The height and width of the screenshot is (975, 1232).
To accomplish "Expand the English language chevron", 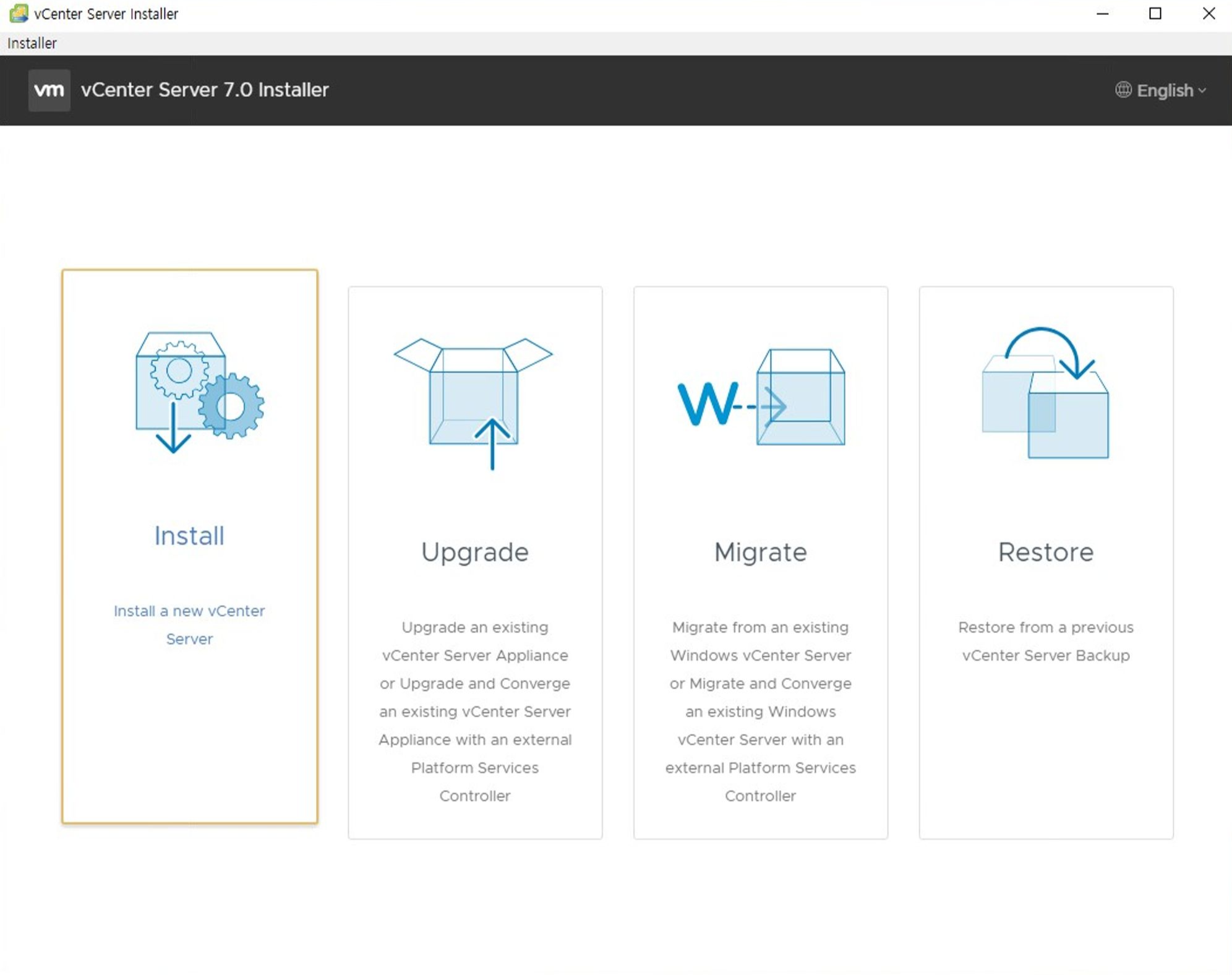I will click(1202, 90).
